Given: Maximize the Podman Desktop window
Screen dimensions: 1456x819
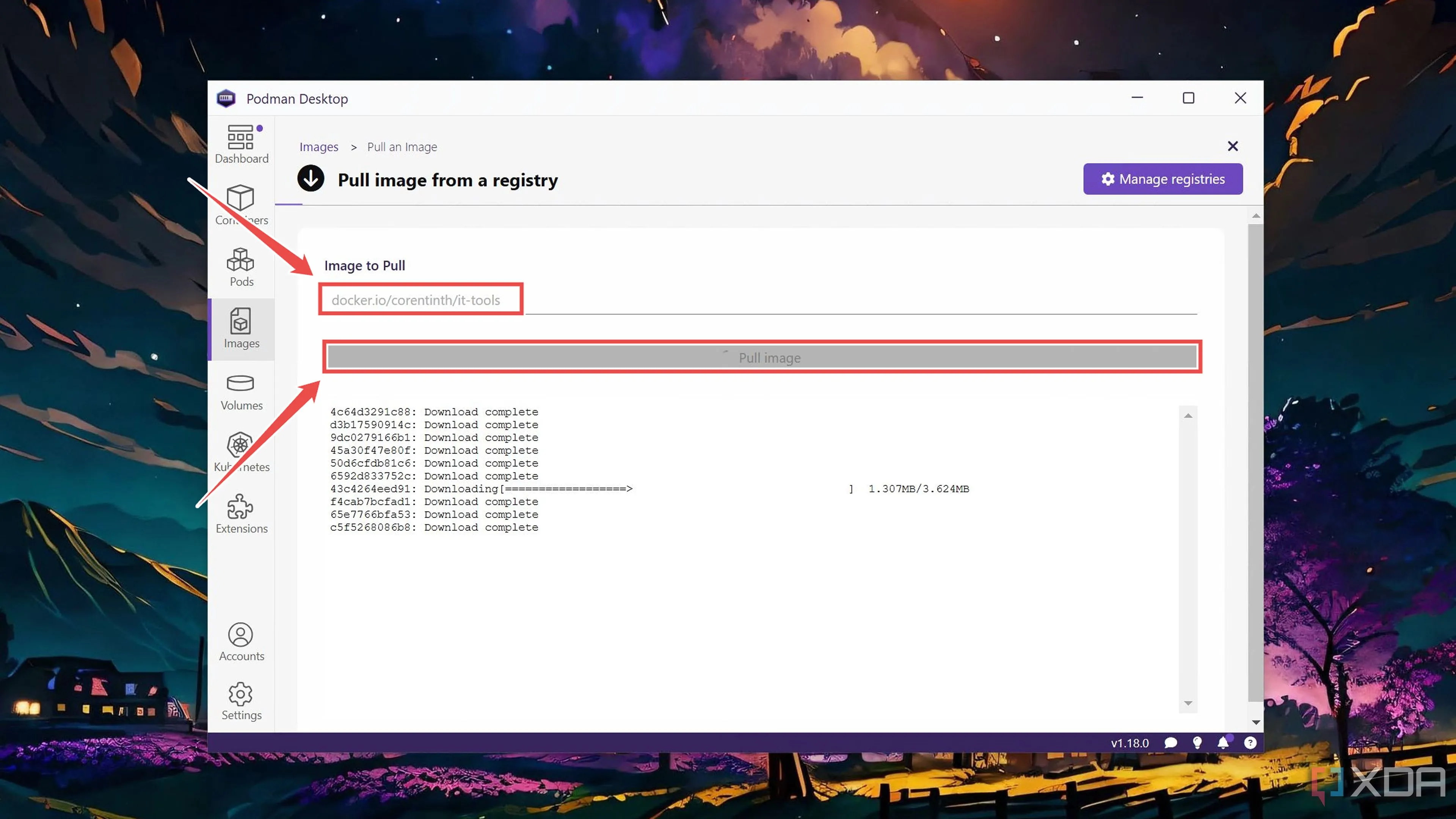Looking at the screenshot, I should (1189, 98).
